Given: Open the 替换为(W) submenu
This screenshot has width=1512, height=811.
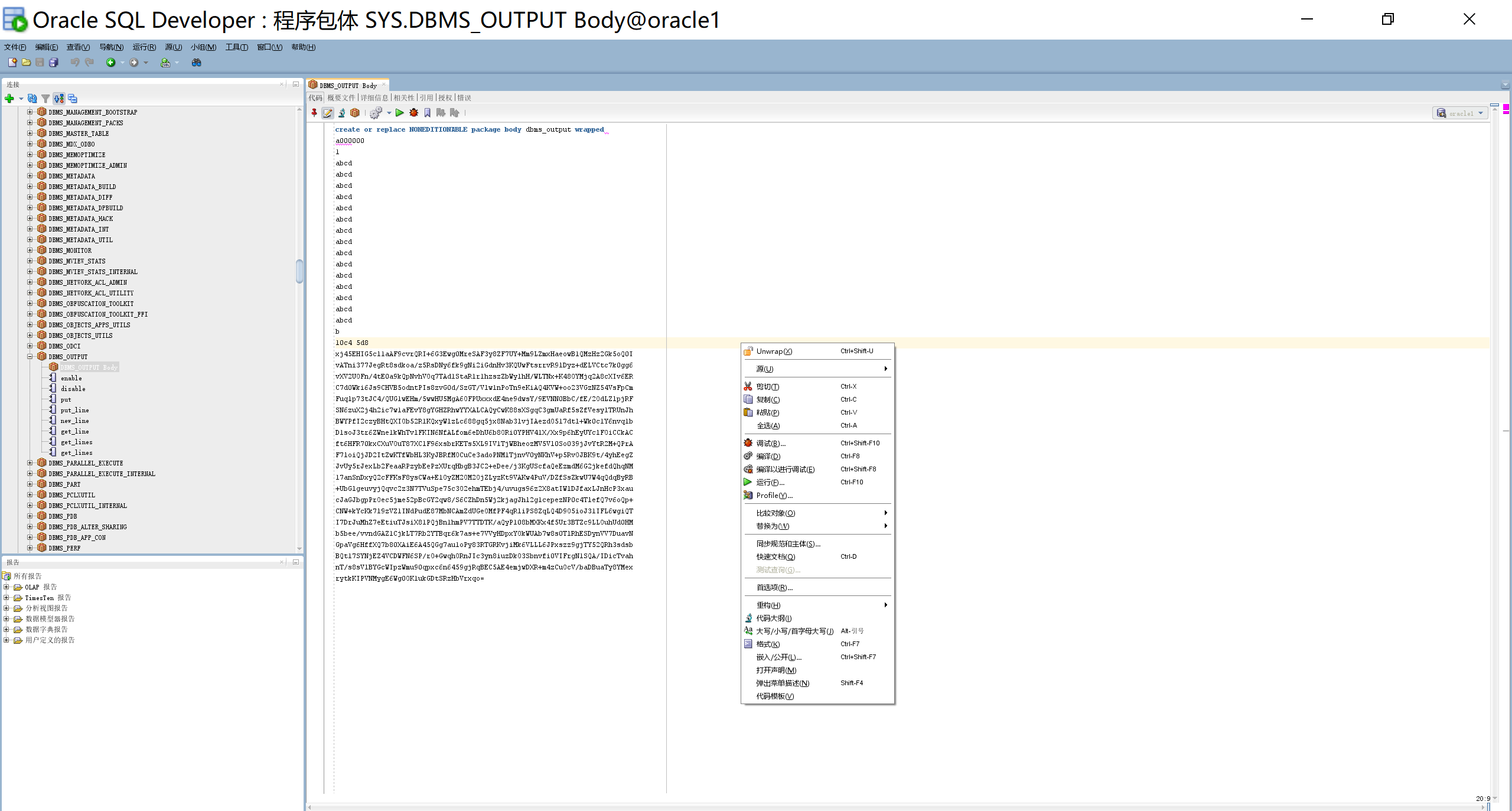Looking at the screenshot, I should click(817, 526).
